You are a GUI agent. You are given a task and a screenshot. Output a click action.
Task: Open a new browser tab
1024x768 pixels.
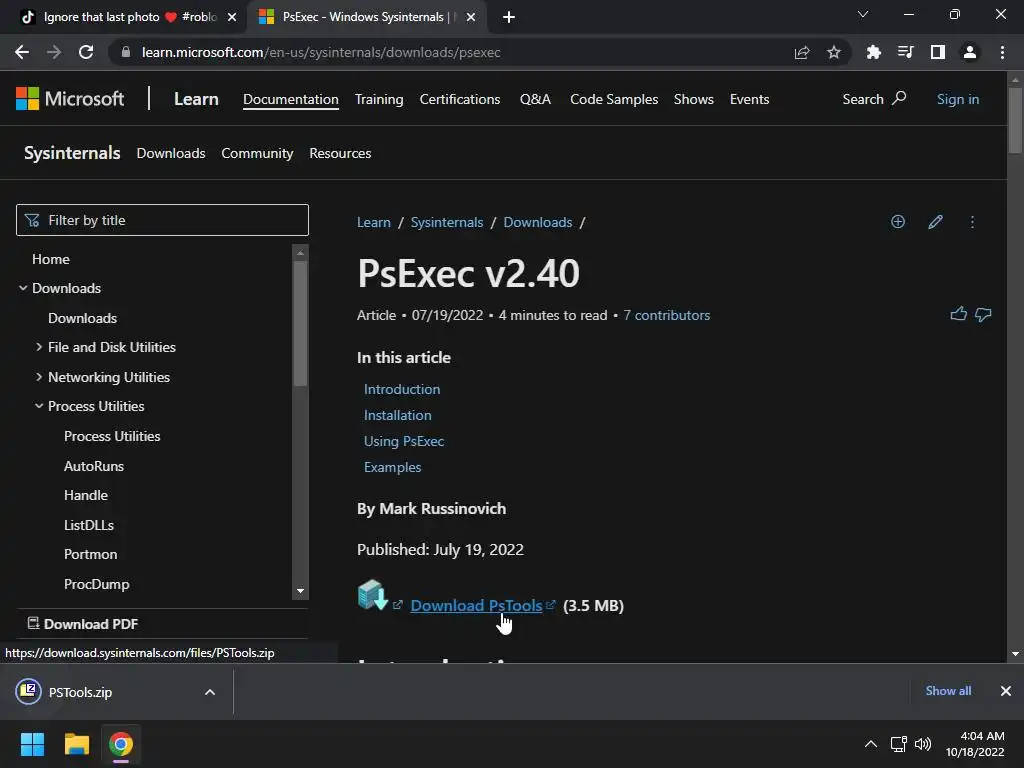[509, 17]
